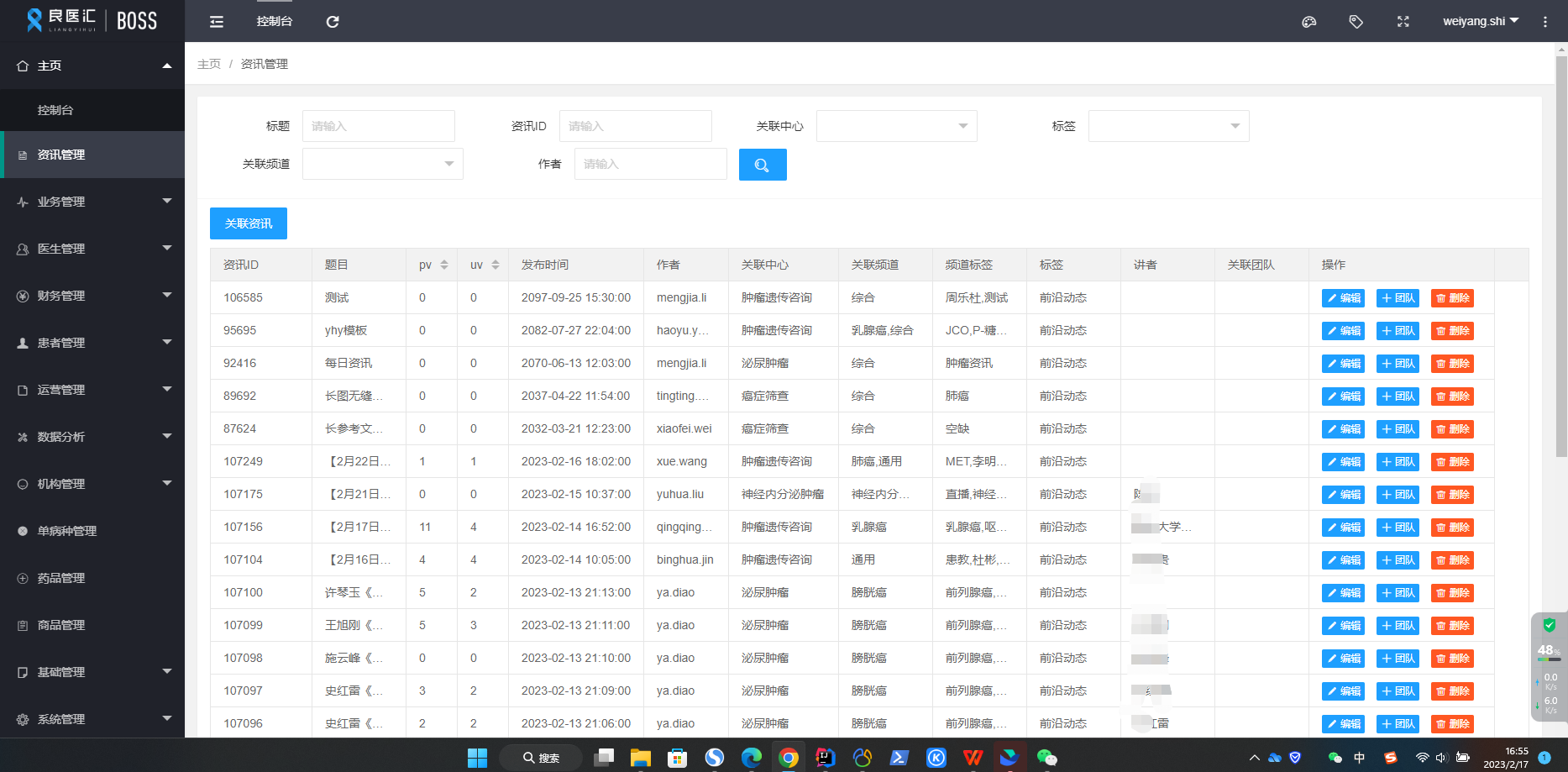The height and width of the screenshot is (772, 1568).
Task: Toggle fullscreen icon in header
Action: tap(1403, 22)
